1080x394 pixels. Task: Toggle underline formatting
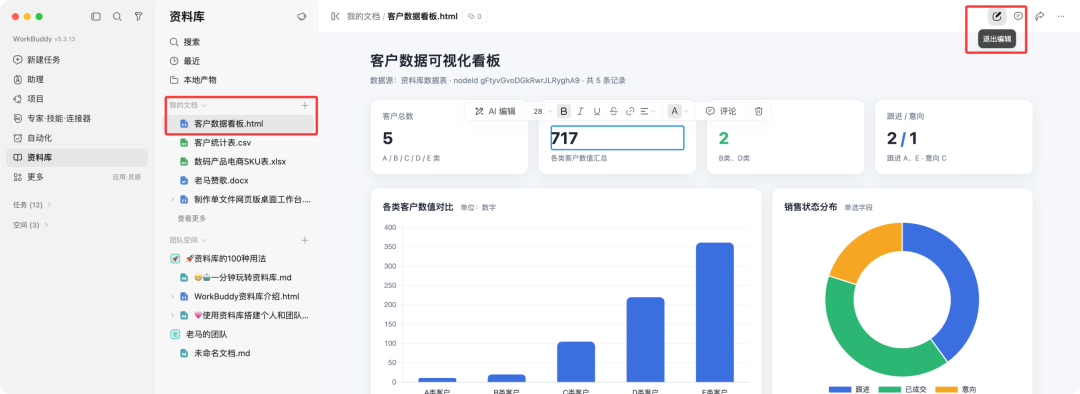(597, 111)
